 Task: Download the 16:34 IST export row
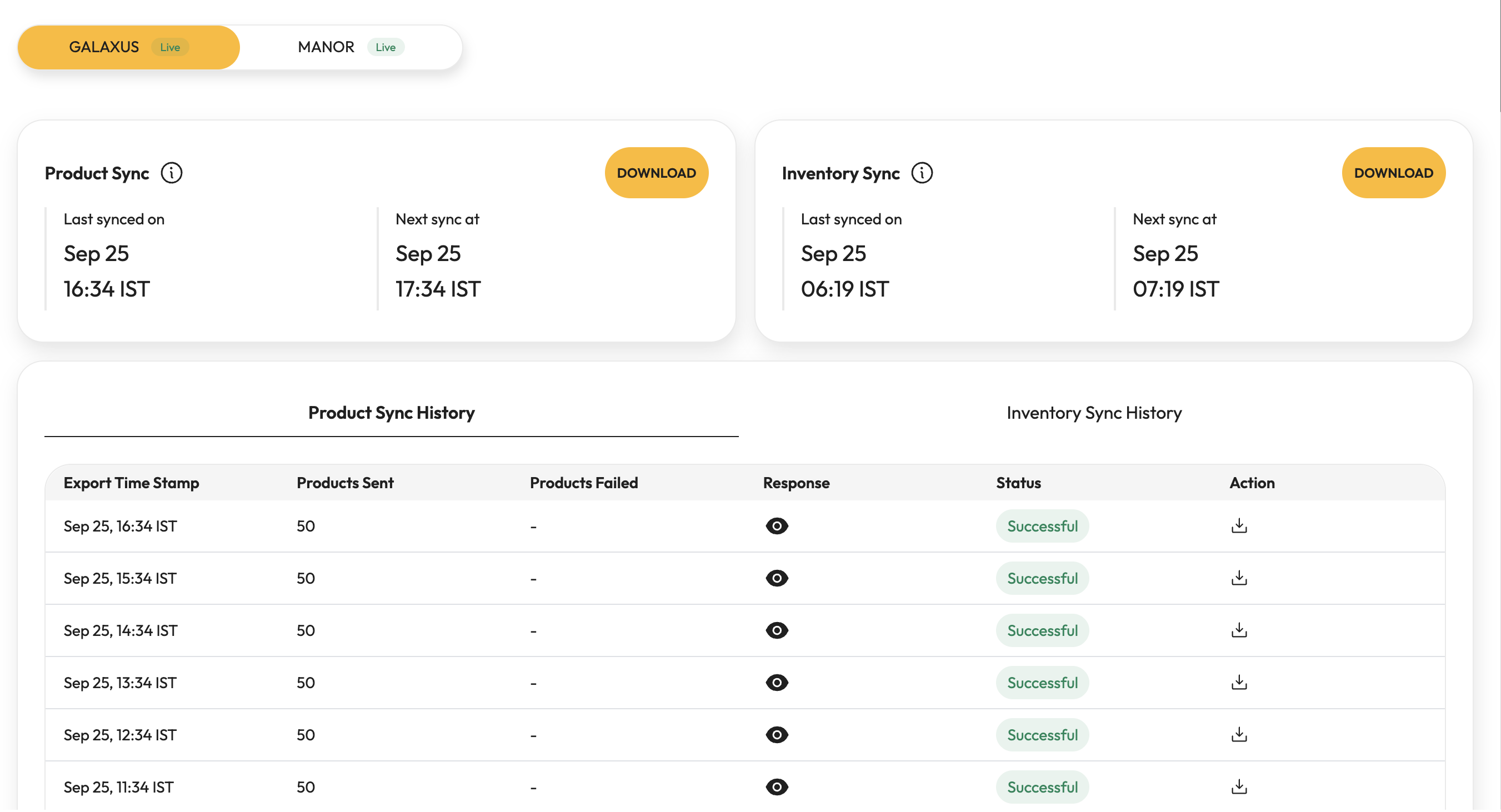click(1239, 526)
